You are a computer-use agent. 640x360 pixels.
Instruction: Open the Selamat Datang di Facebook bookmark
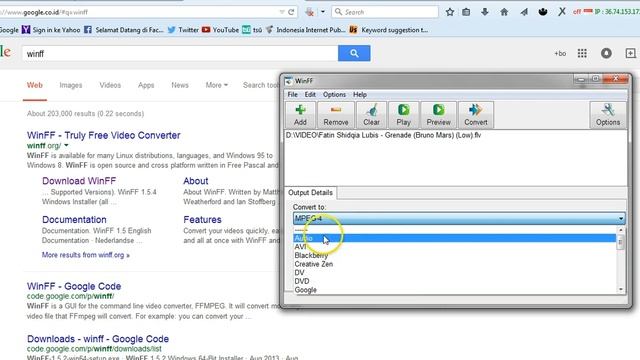pyautogui.click(x=124, y=30)
